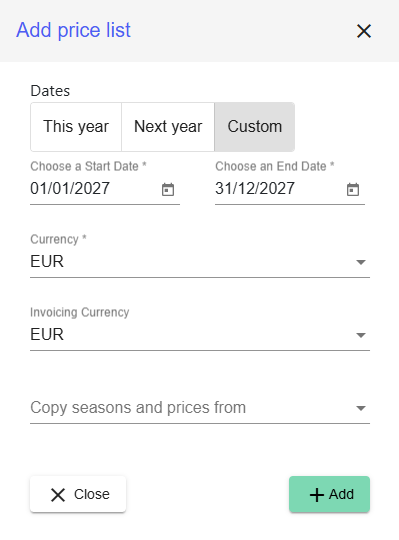Click the plus icon on Add button

(317, 495)
